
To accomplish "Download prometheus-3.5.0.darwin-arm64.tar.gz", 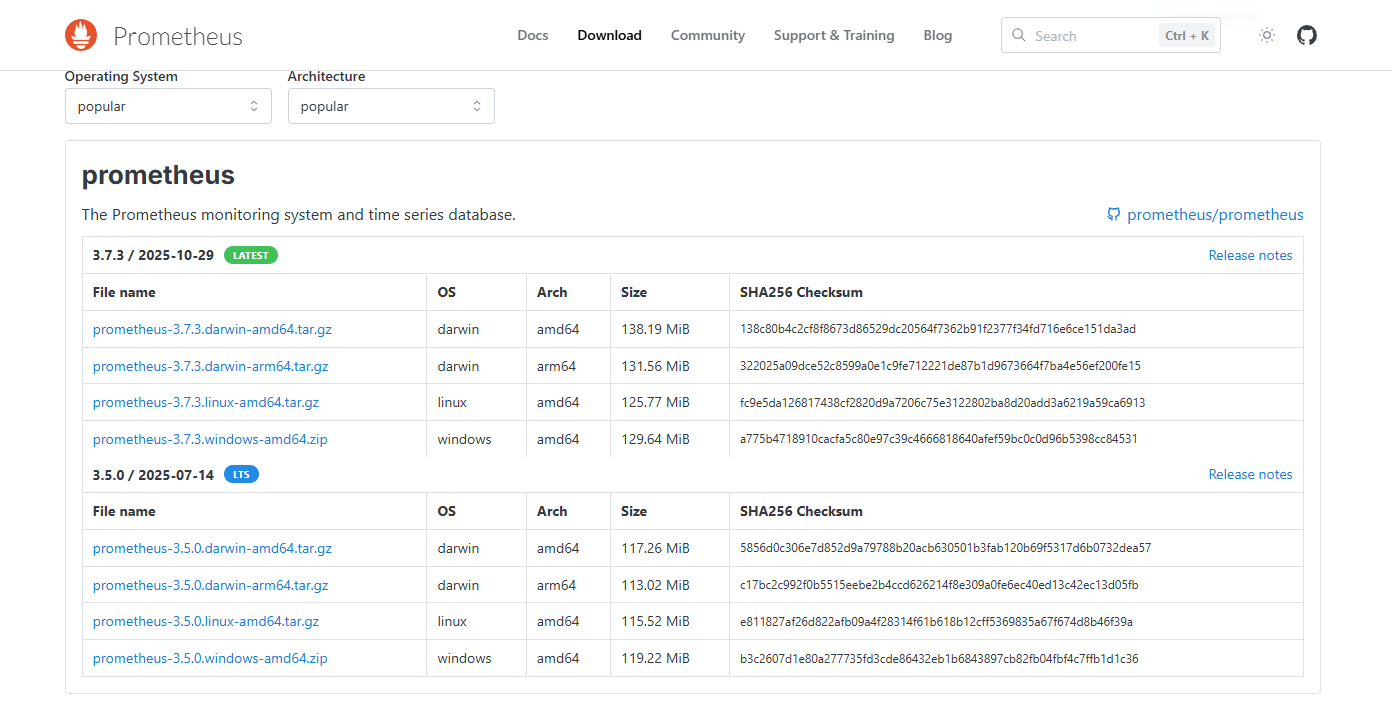I will pos(210,585).
